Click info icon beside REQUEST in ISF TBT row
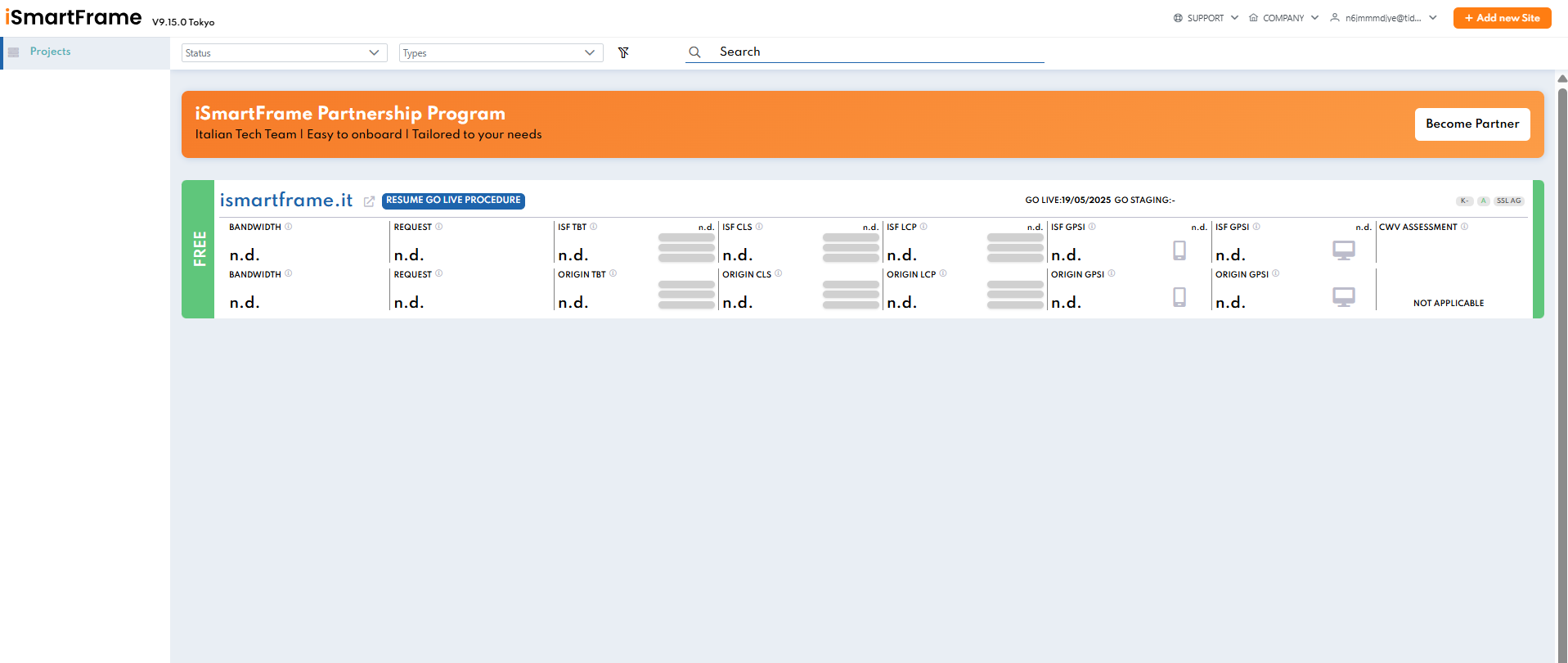The height and width of the screenshot is (663, 1568). tap(439, 227)
